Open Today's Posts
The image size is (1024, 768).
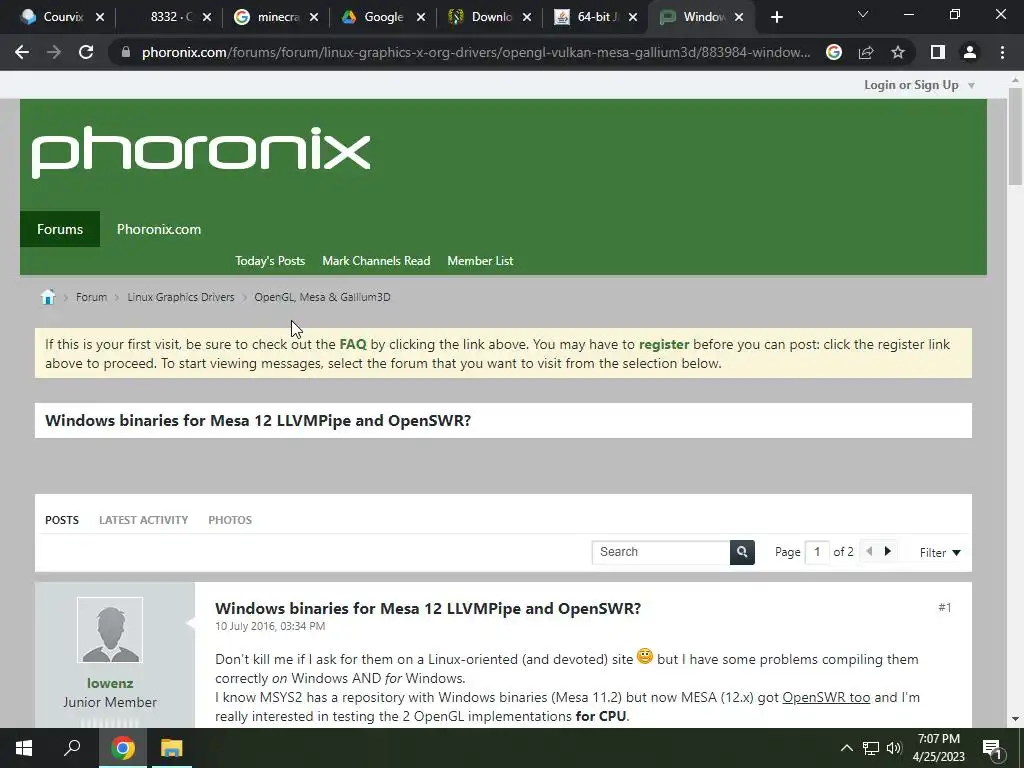270,261
